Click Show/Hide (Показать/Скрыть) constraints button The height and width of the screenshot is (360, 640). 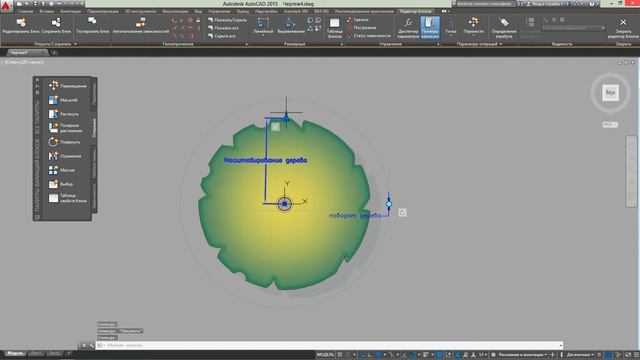[227, 20]
